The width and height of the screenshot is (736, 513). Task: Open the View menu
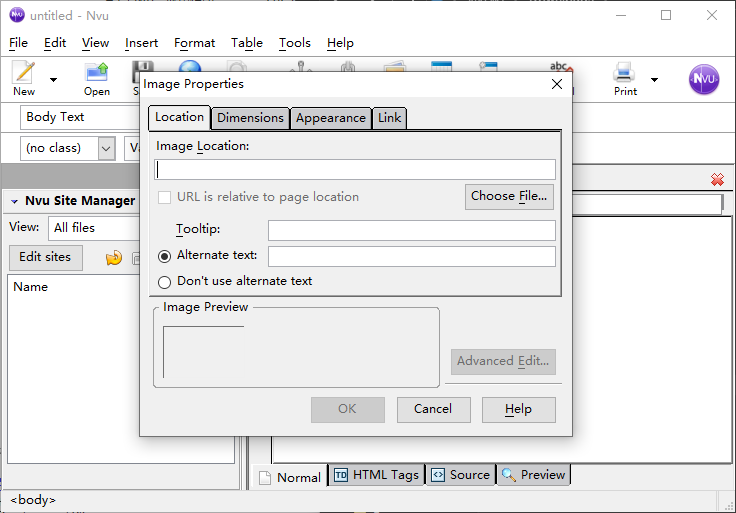coord(95,43)
